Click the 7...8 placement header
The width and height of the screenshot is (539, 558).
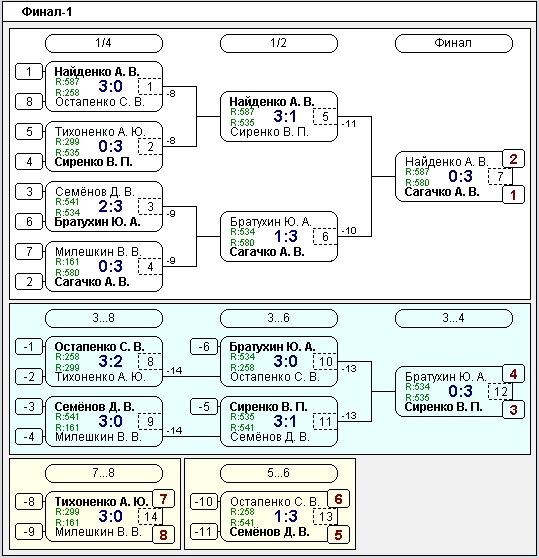point(104,473)
